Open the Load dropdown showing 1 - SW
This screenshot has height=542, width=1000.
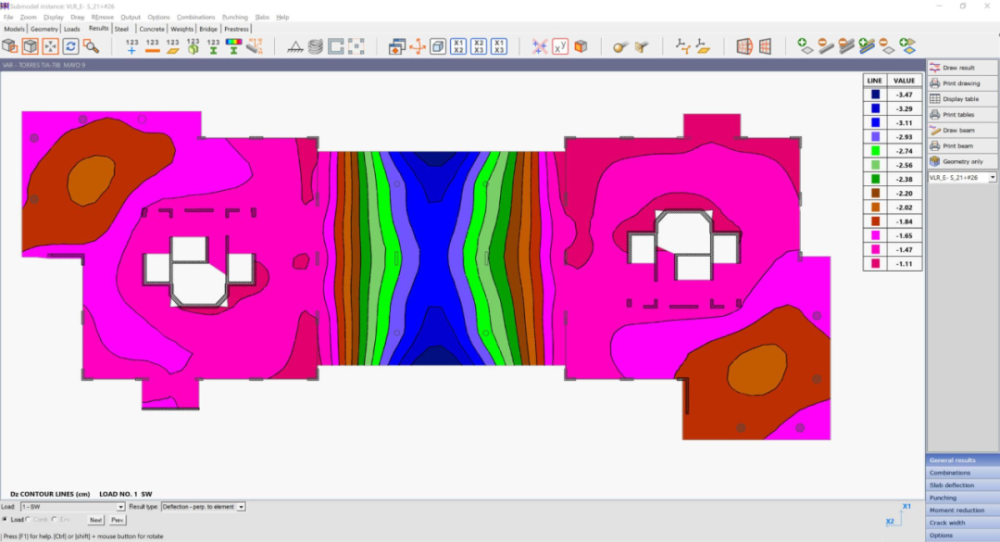click(x=120, y=507)
